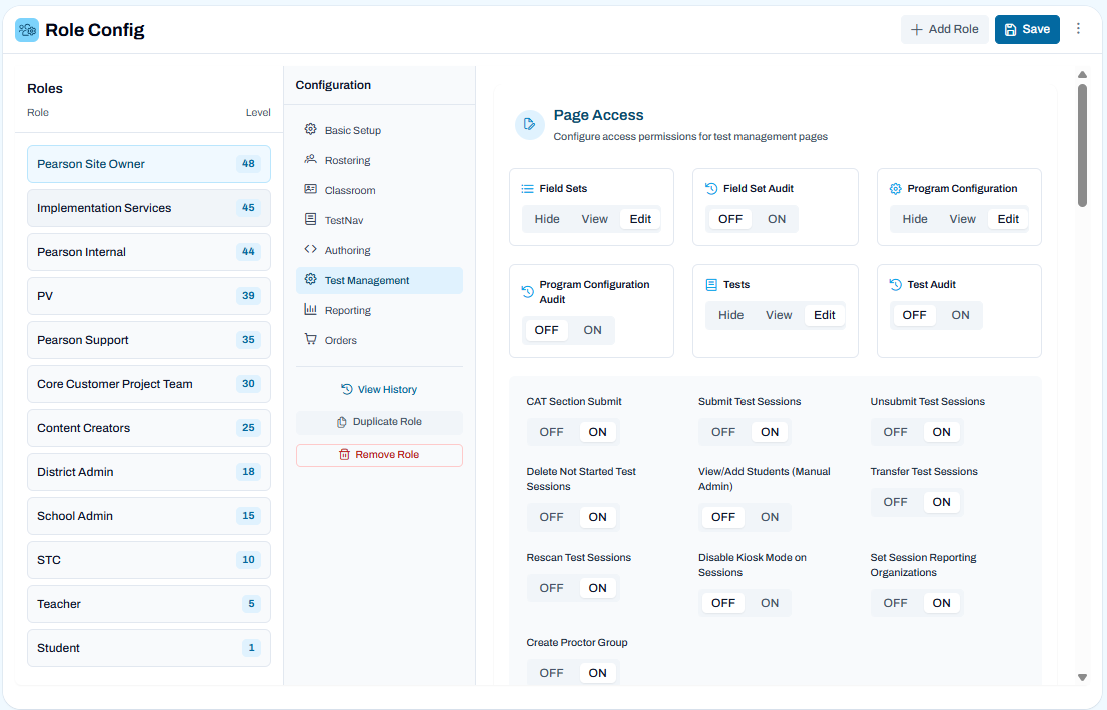Set Field Sets access to Hide
Viewport: 1107px width, 710px height.
coord(547,219)
